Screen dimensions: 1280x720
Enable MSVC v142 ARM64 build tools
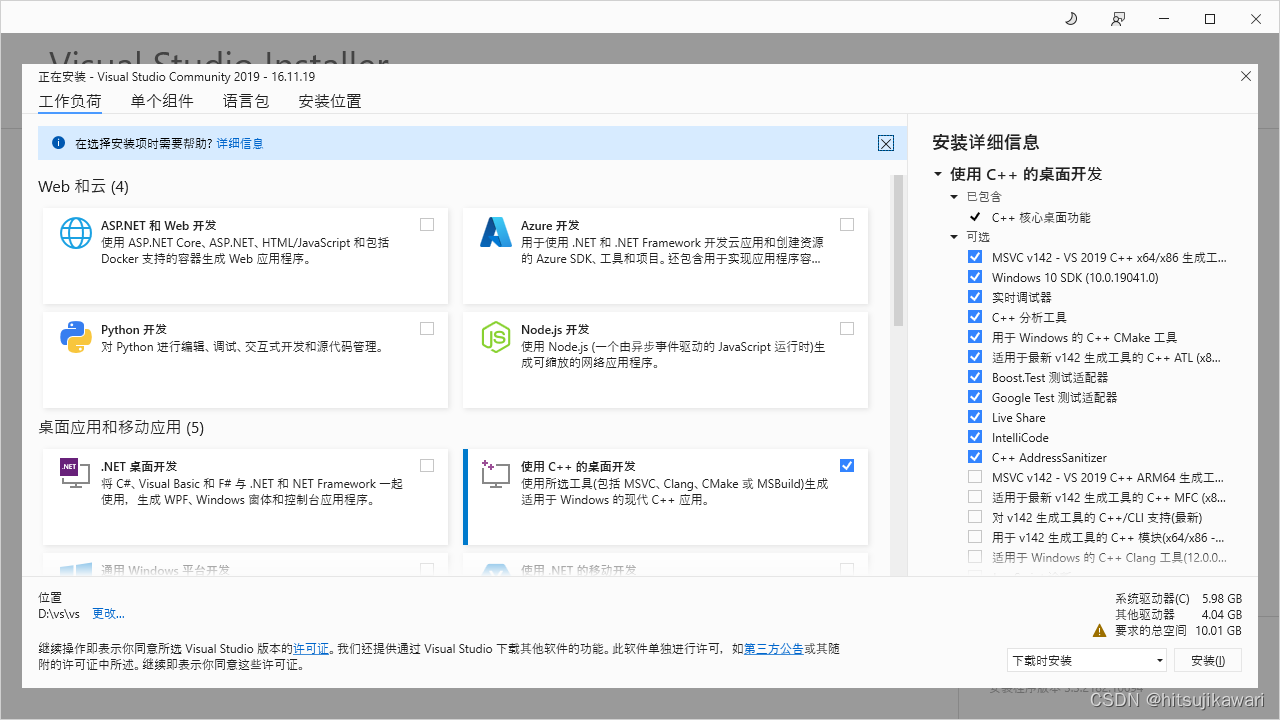click(975, 477)
